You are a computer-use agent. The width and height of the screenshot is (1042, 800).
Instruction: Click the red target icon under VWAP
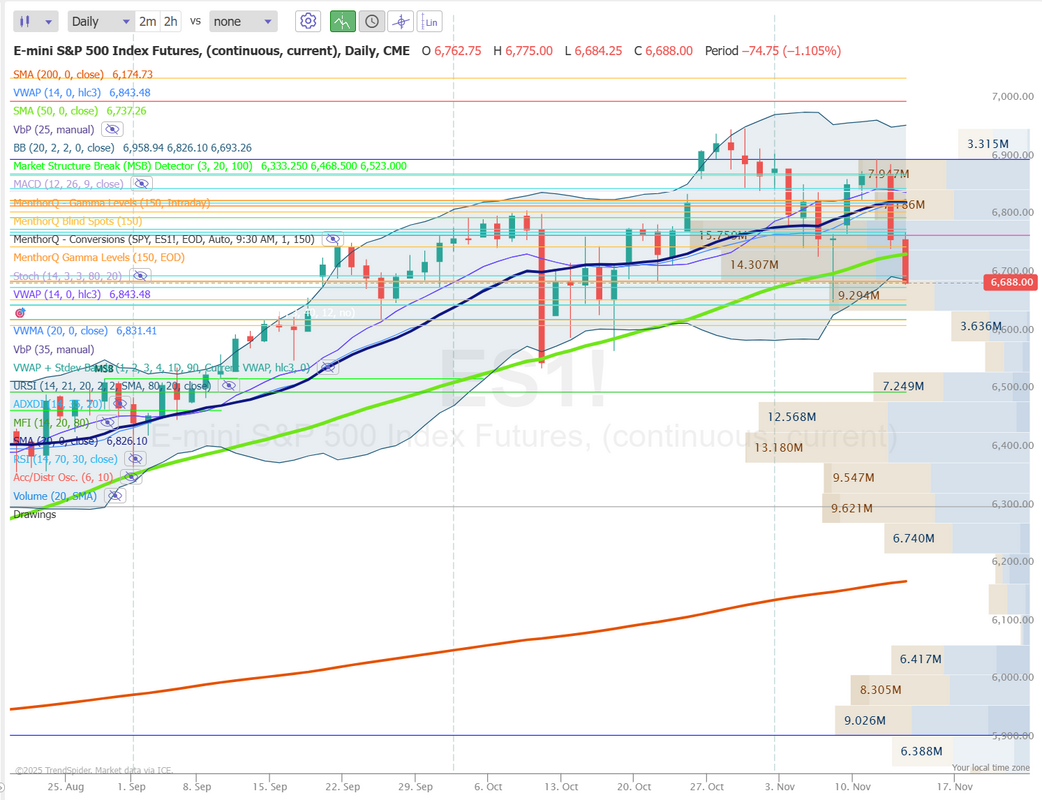click(x=20, y=313)
